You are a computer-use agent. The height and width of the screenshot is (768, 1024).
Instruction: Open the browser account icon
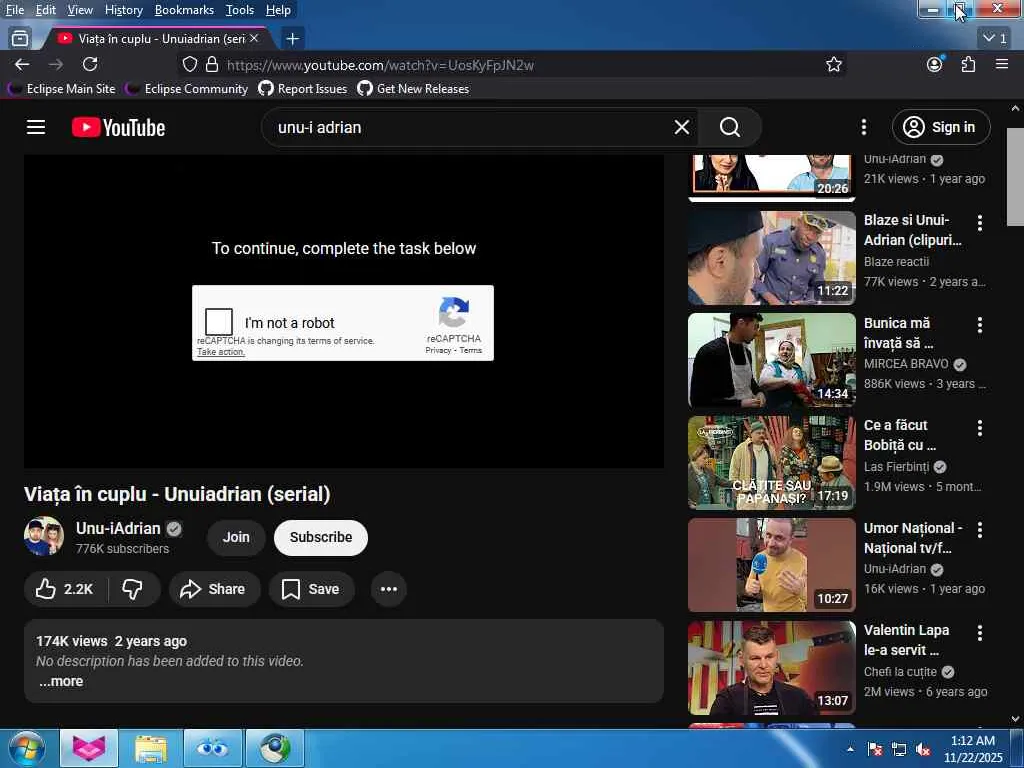pyautogui.click(x=935, y=64)
